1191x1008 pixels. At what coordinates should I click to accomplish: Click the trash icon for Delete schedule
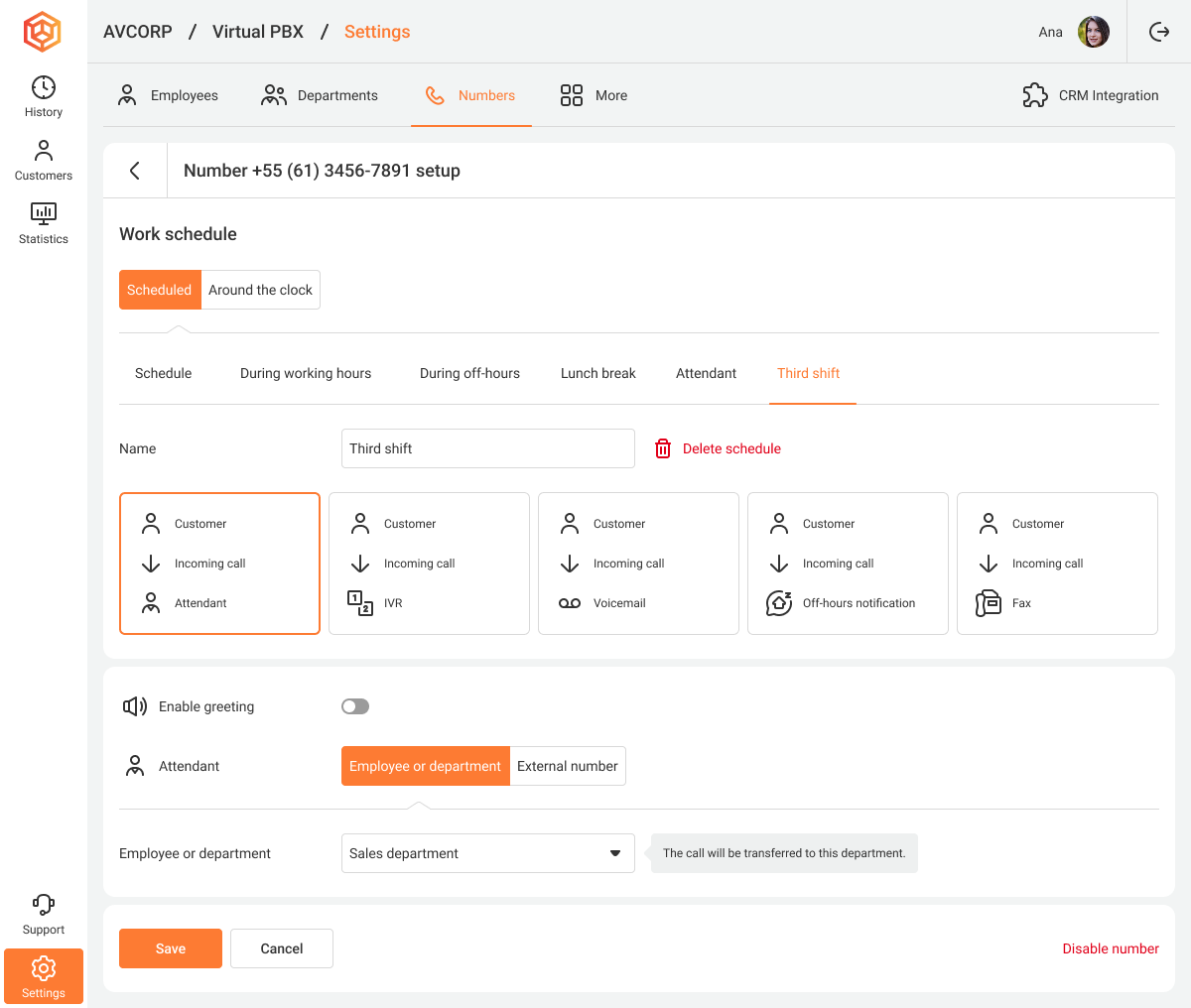(x=663, y=448)
